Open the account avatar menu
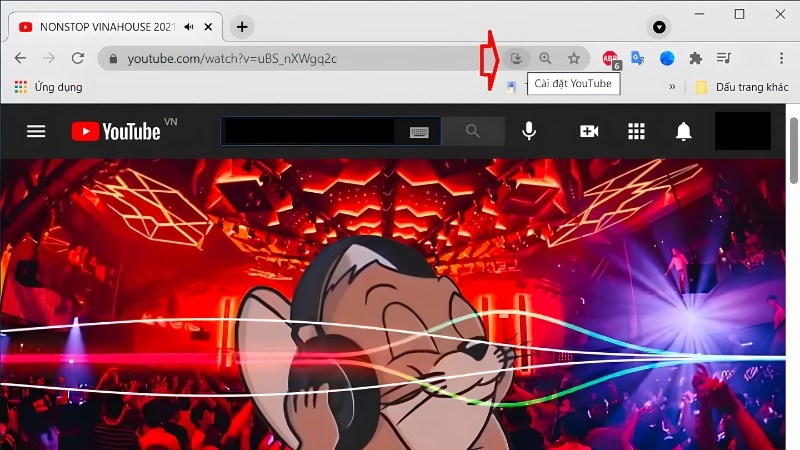This screenshot has height=450, width=800. pyautogui.click(x=742, y=131)
